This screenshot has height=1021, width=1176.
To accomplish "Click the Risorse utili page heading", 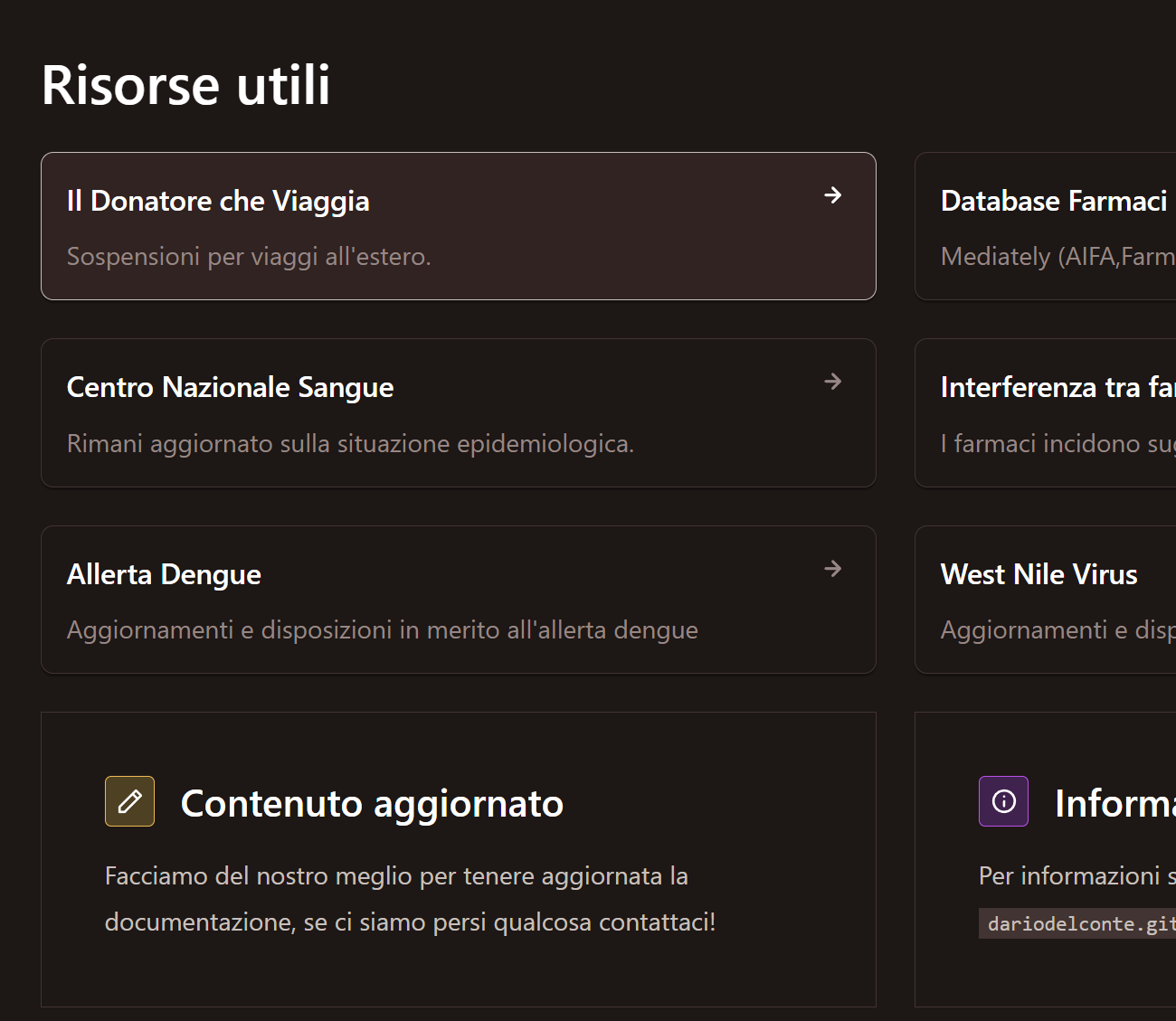I will click(185, 84).
